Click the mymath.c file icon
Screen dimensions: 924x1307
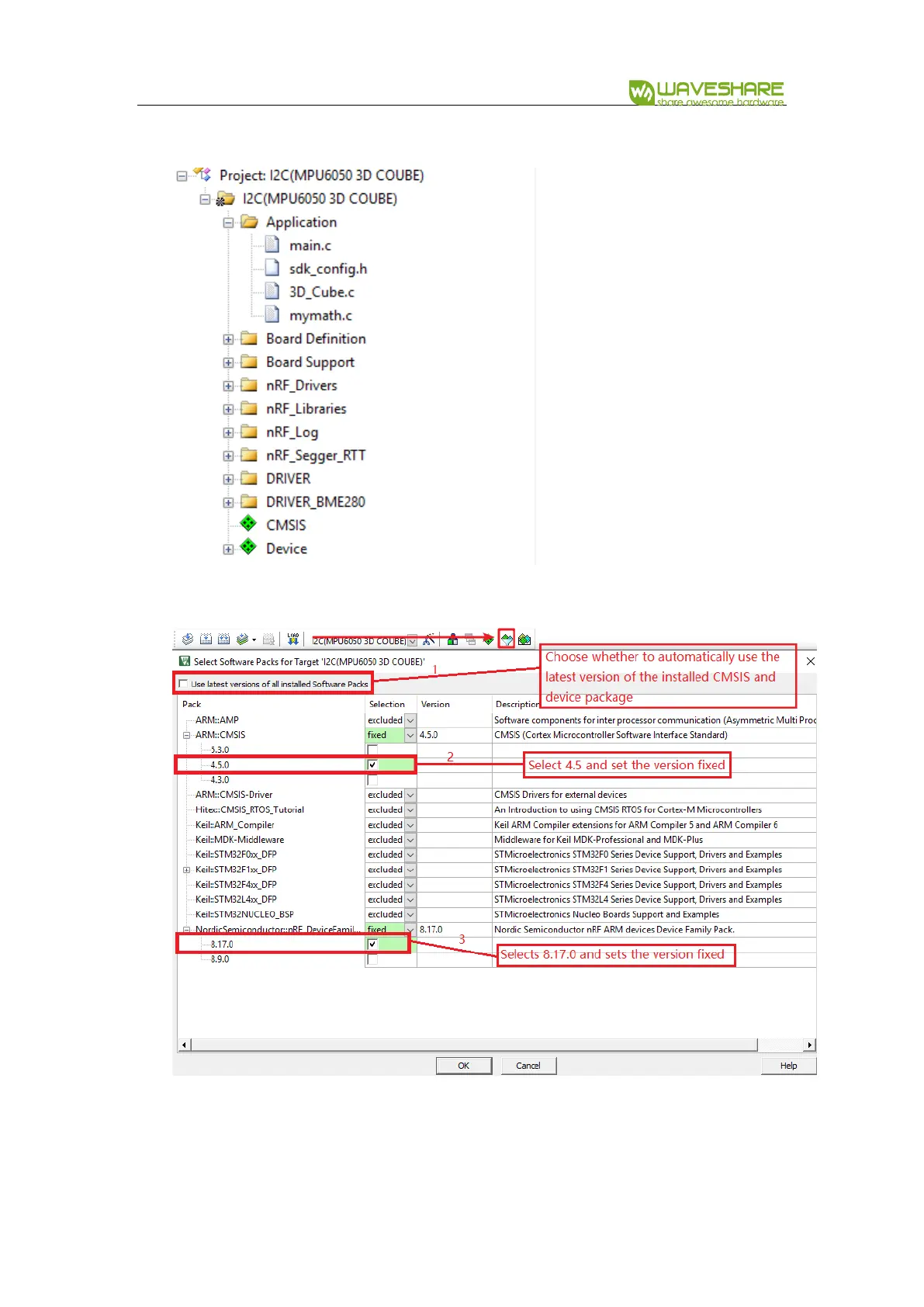272,315
